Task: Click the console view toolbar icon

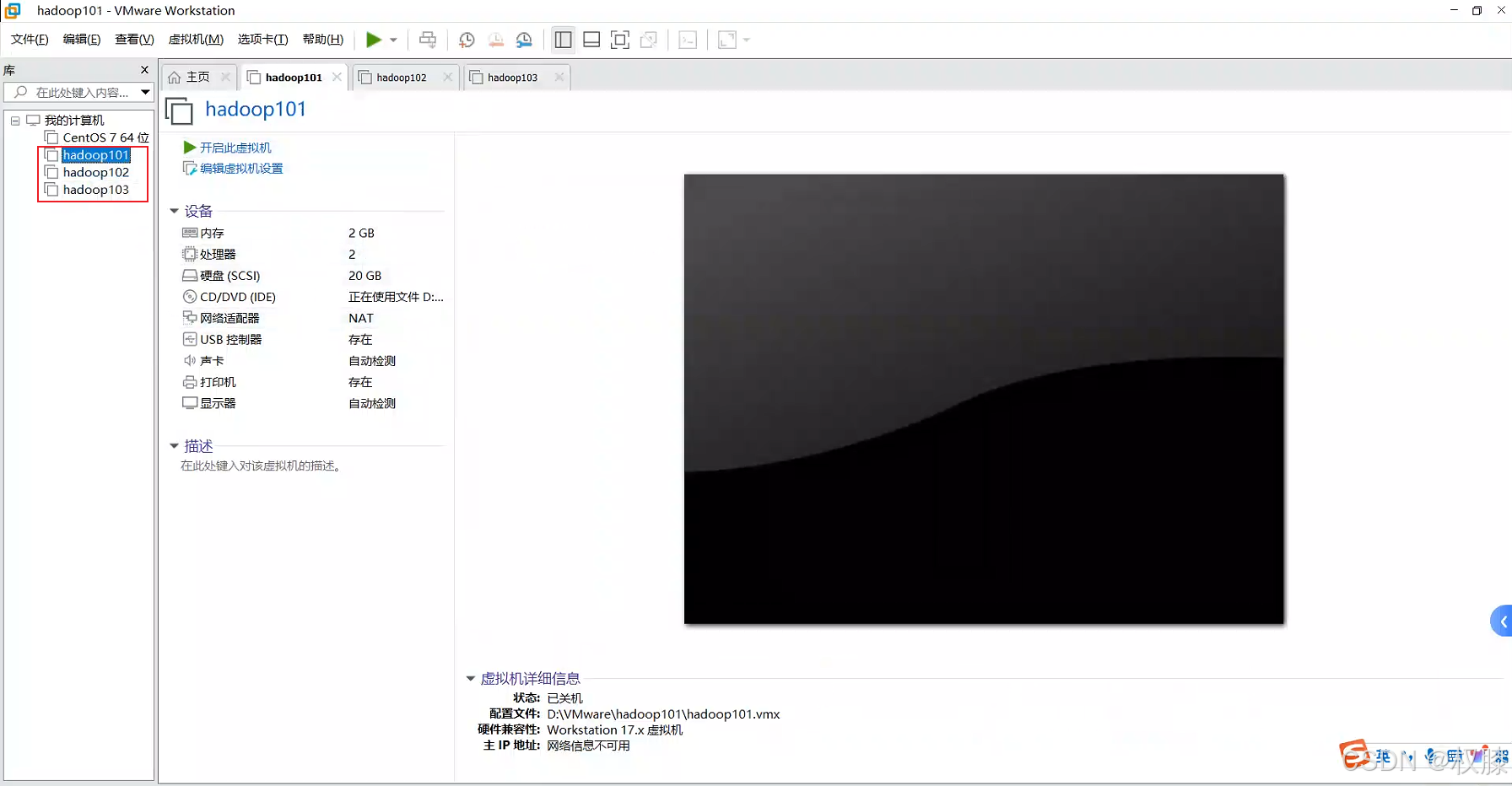Action: point(688,40)
